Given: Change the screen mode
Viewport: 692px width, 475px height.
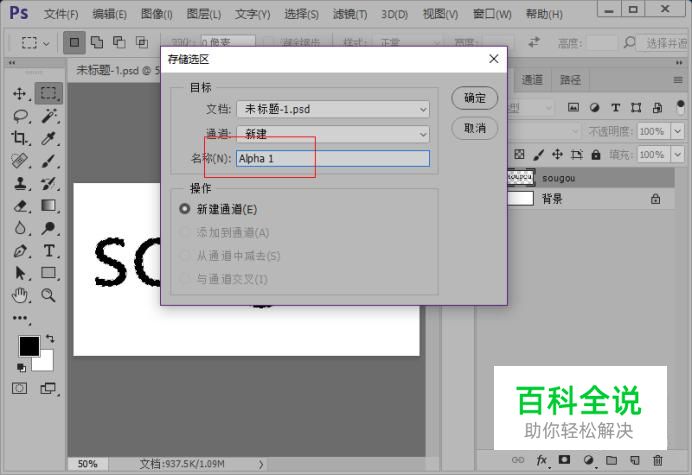Looking at the screenshot, I should 48,388.
